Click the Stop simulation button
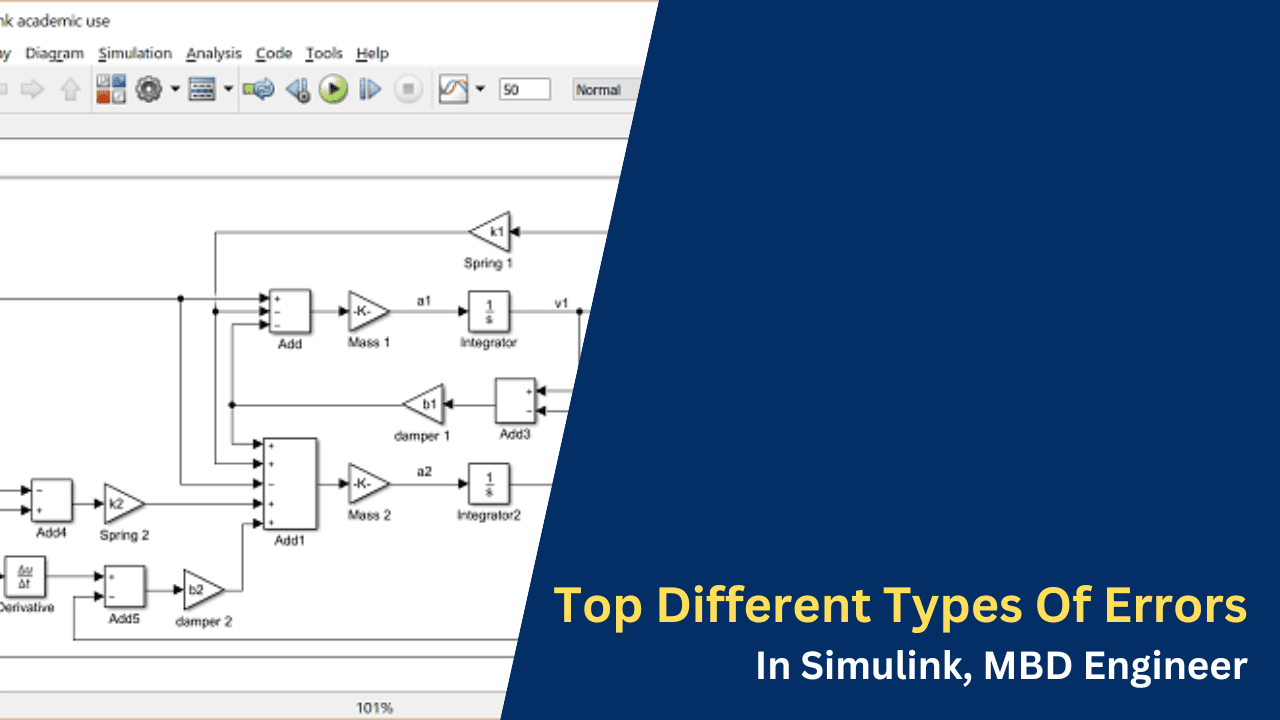Screen dimensions: 1280x720 click(407, 89)
